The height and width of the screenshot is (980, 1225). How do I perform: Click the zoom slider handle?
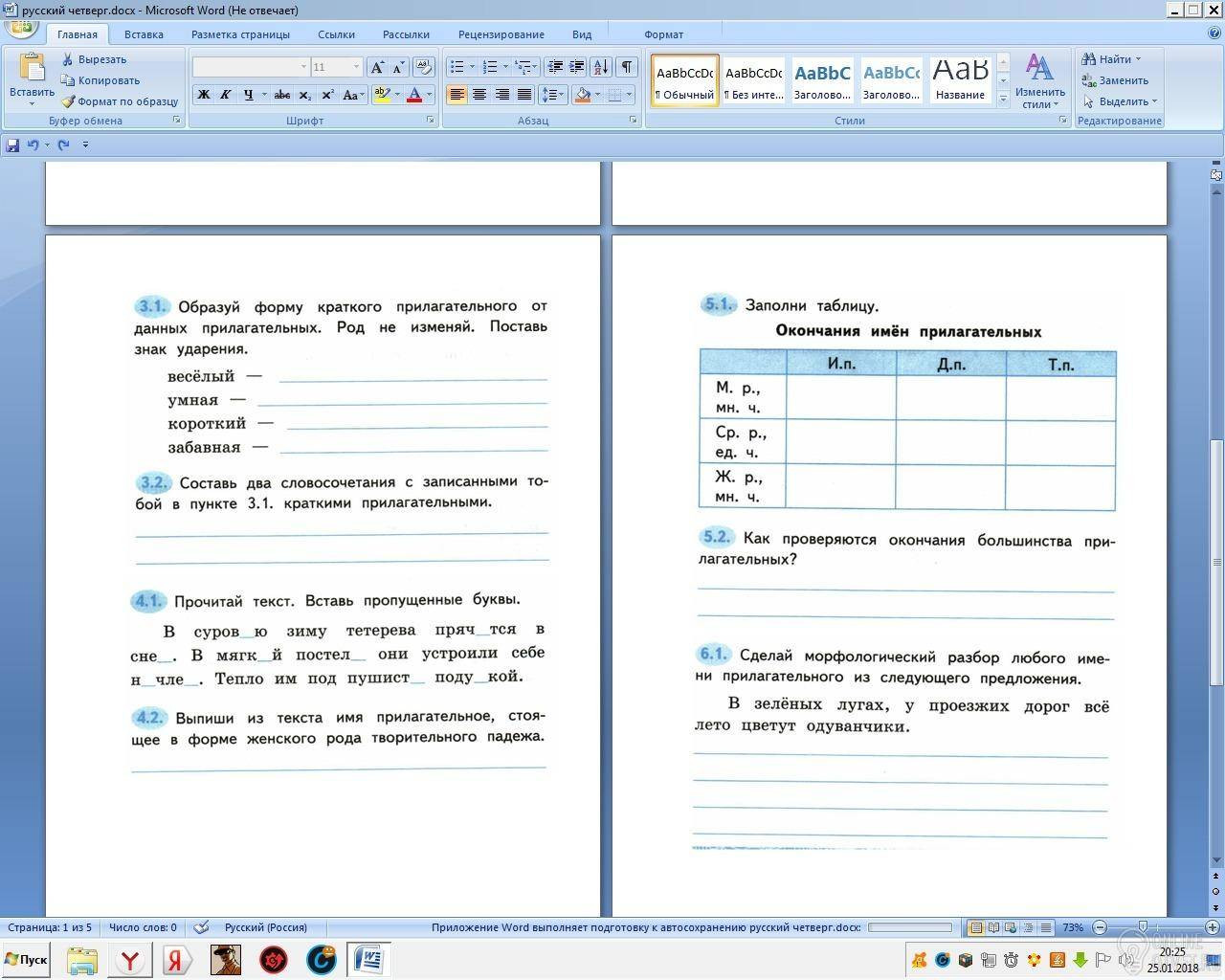(x=1142, y=927)
